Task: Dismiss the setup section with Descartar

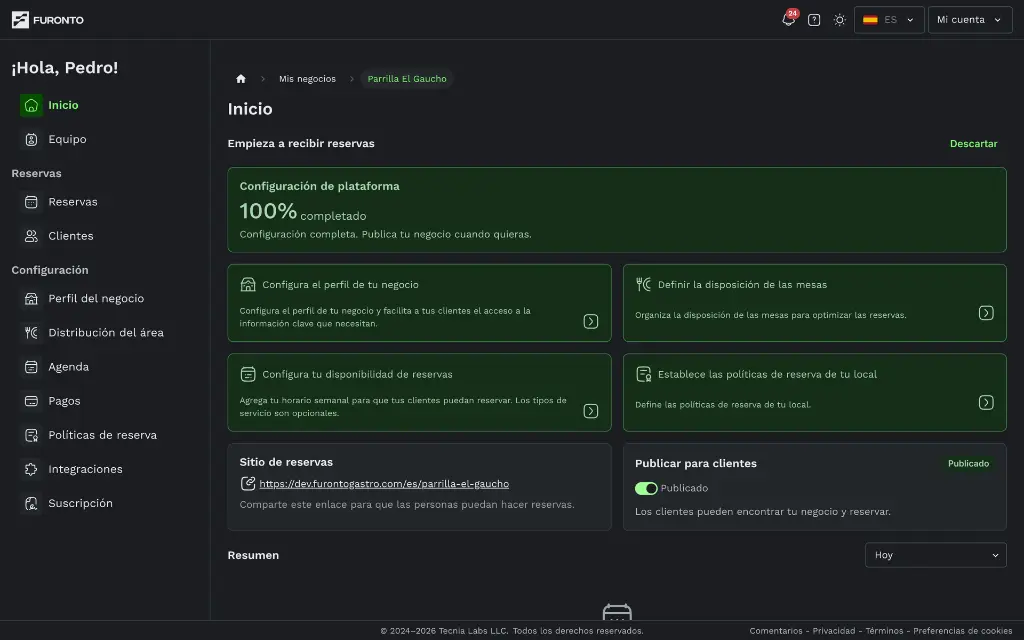Action: [973, 144]
